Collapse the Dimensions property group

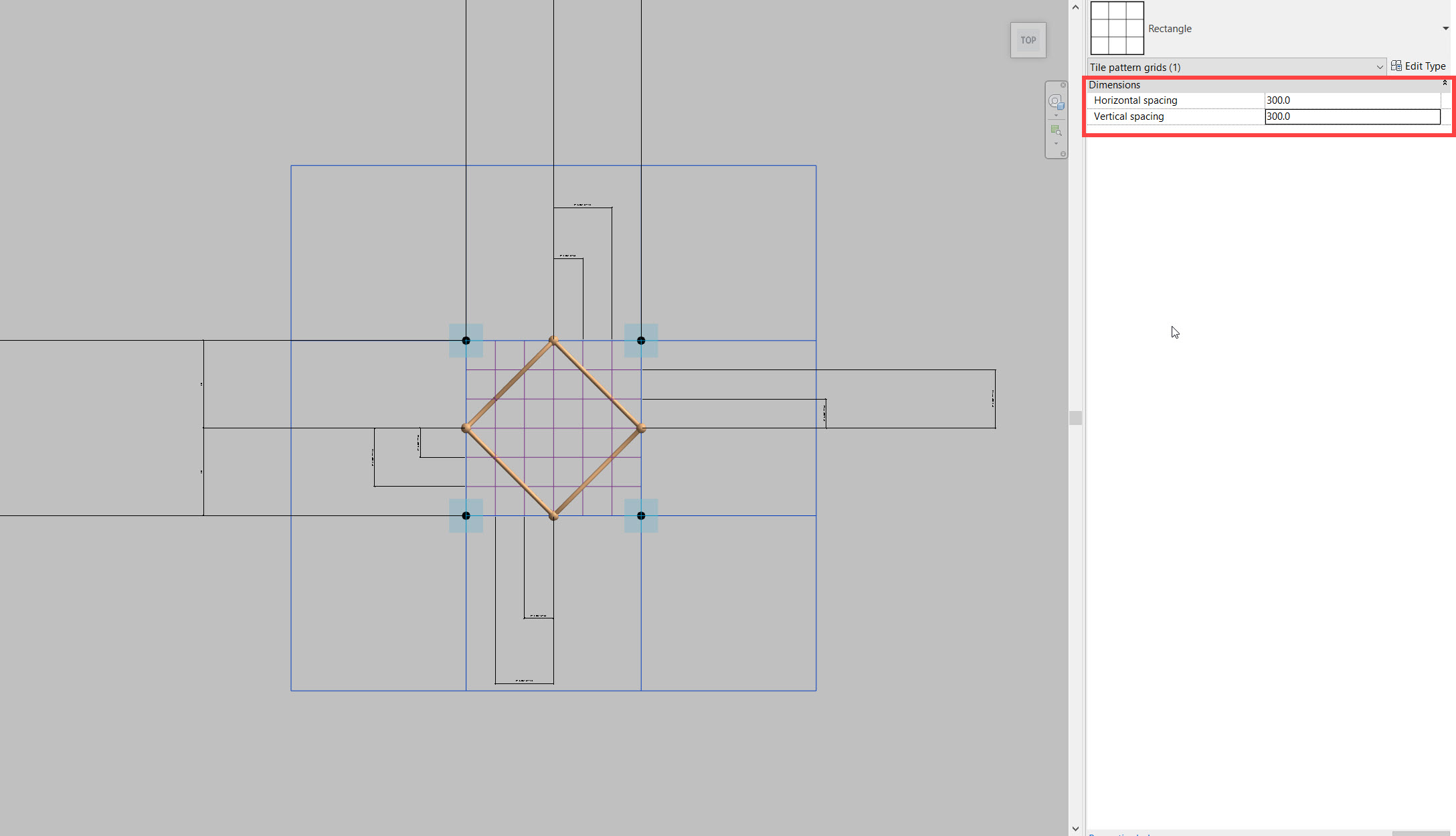coord(1444,82)
